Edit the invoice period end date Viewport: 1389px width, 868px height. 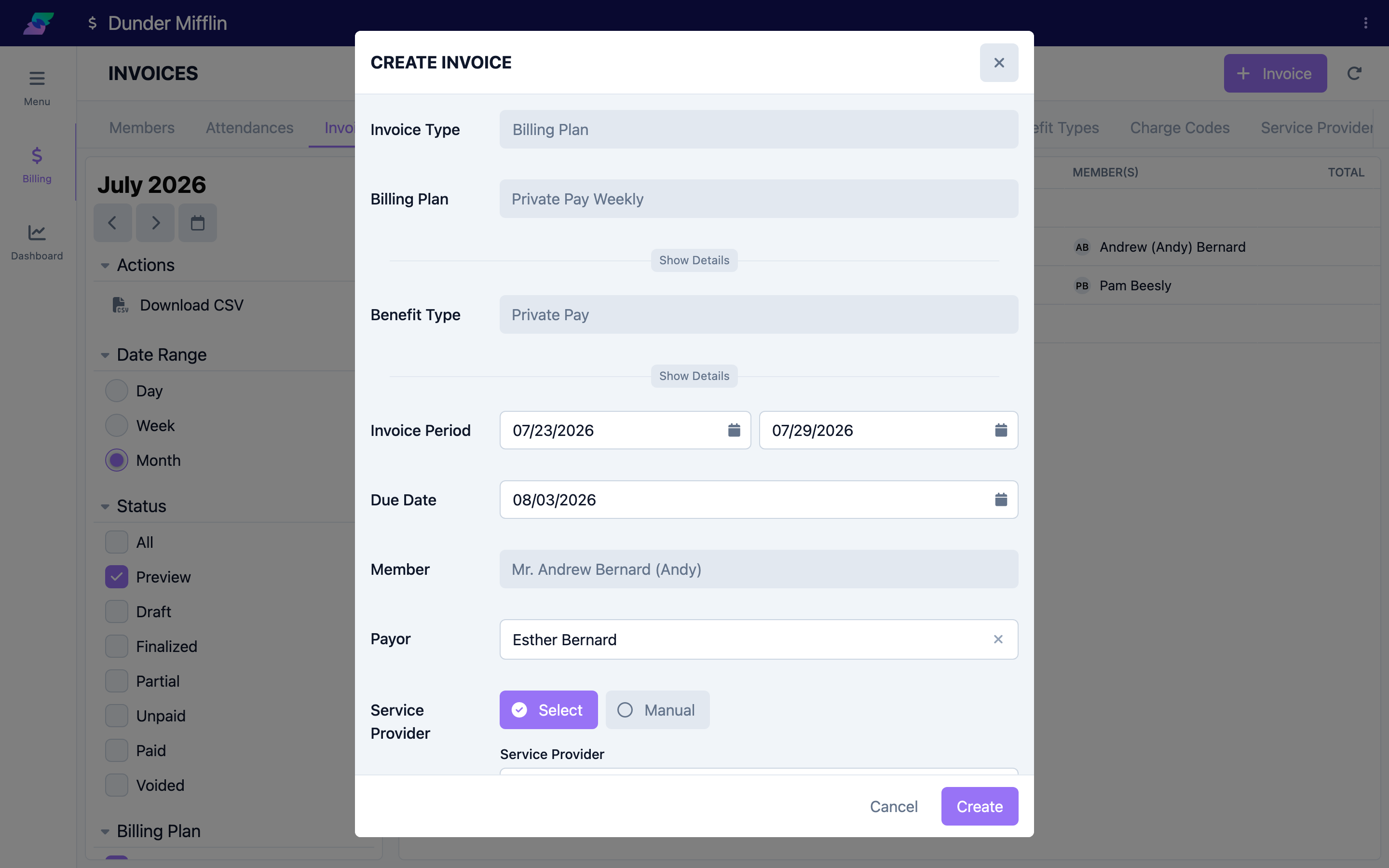point(888,430)
